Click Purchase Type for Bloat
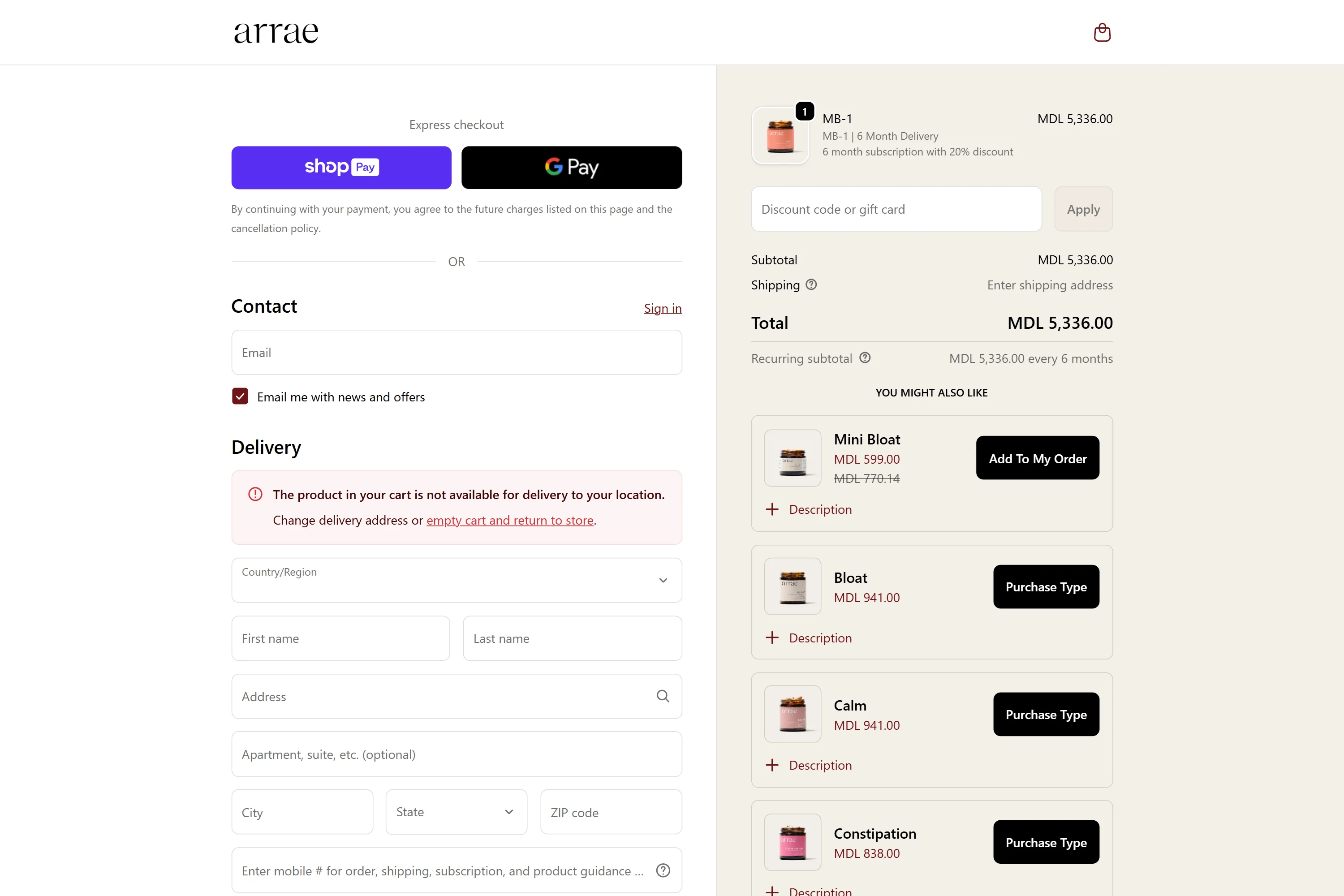Screen dimensions: 1344x896 pos(1046,587)
